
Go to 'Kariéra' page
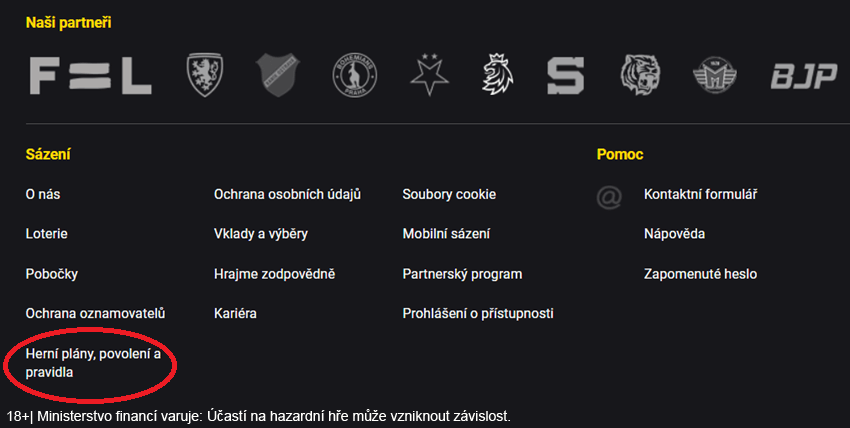click(x=235, y=314)
